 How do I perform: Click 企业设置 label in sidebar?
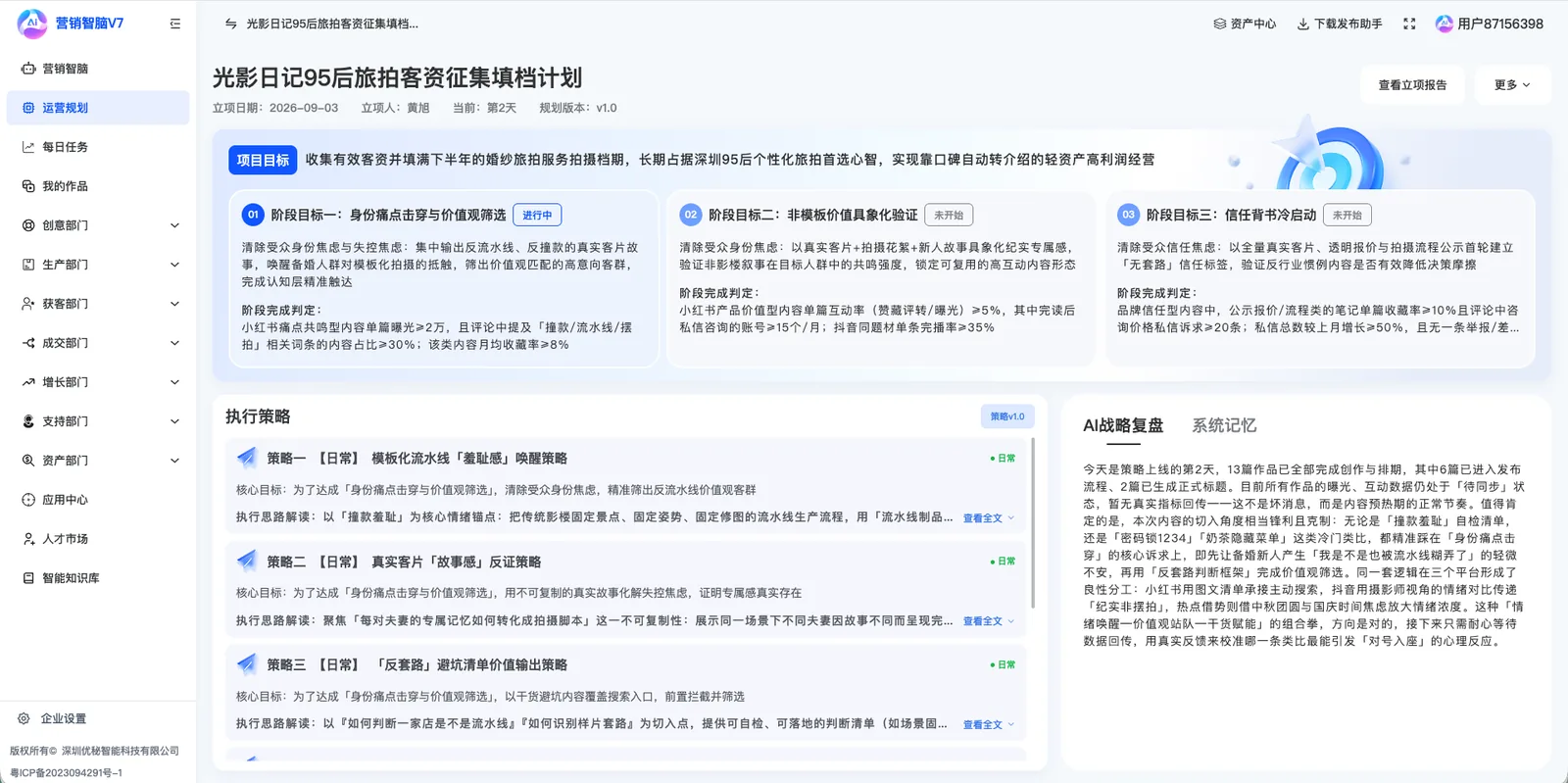click(64, 718)
